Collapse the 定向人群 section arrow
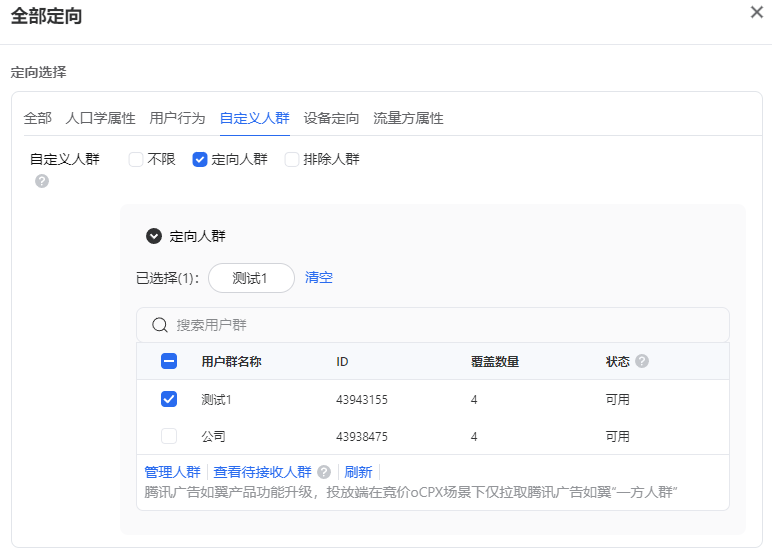This screenshot has width=772, height=557. pos(154,236)
